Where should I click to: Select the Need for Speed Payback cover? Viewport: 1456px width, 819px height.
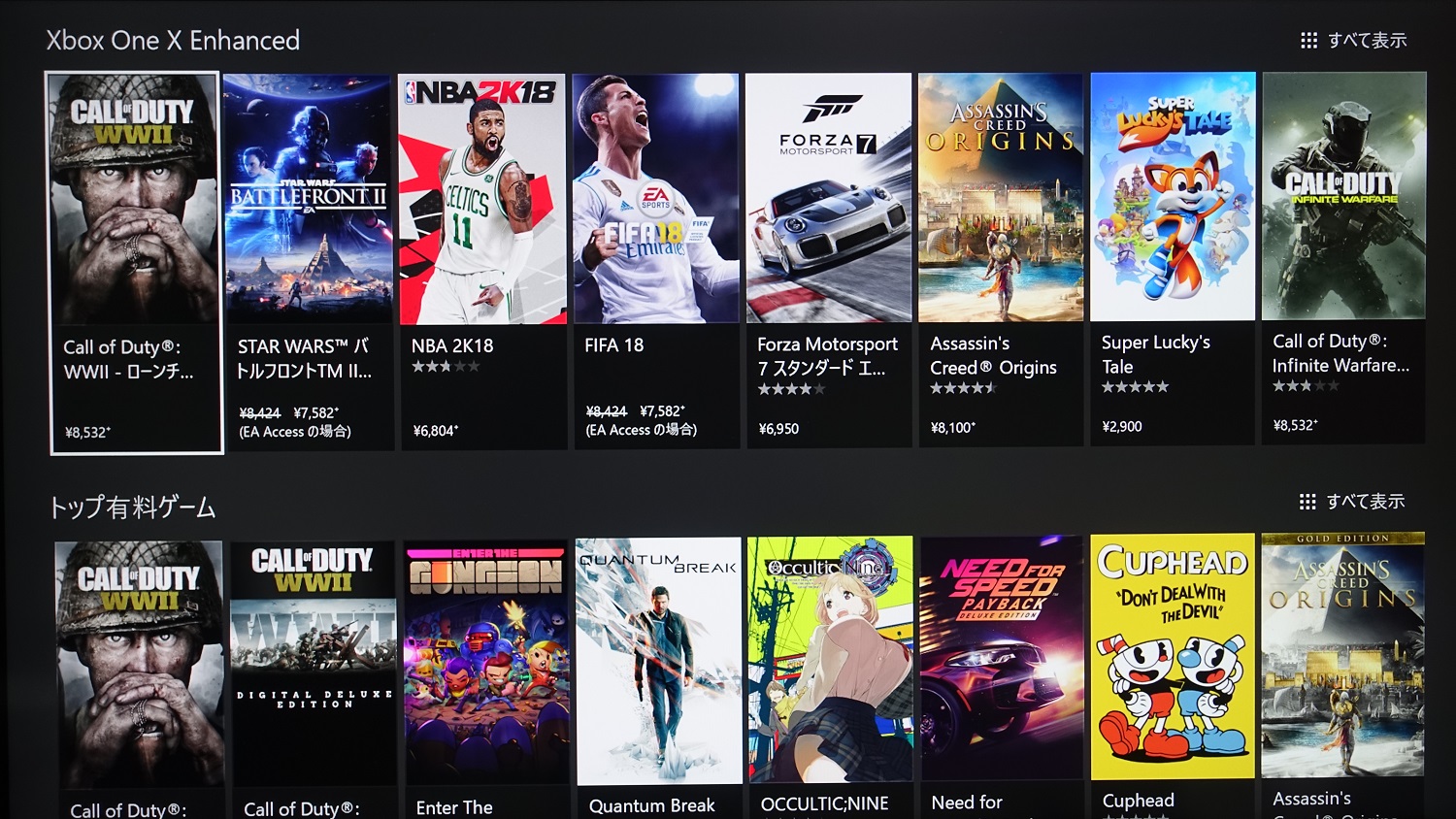click(x=1002, y=657)
